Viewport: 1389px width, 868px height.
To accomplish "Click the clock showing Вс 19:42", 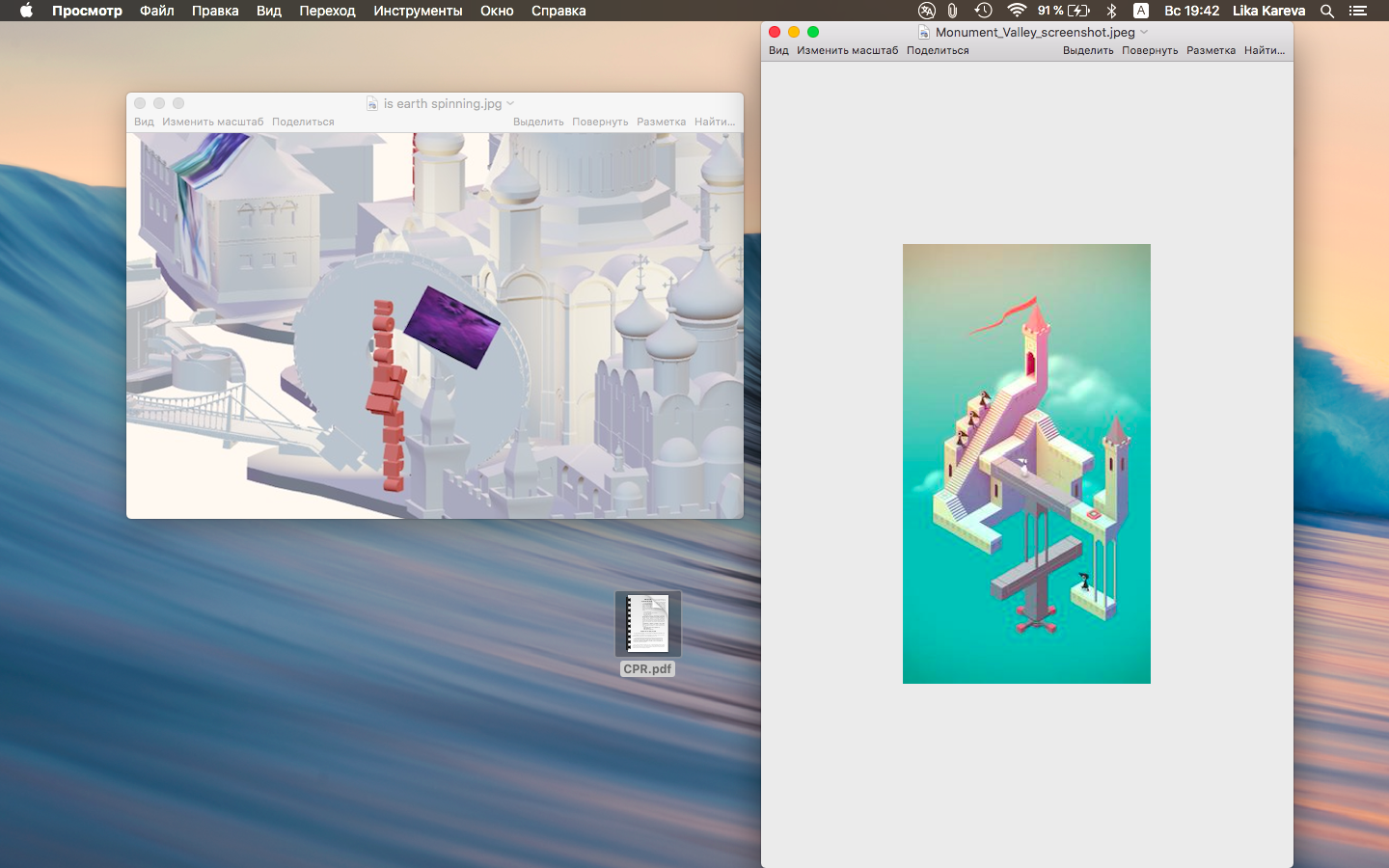I will click(1191, 11).
